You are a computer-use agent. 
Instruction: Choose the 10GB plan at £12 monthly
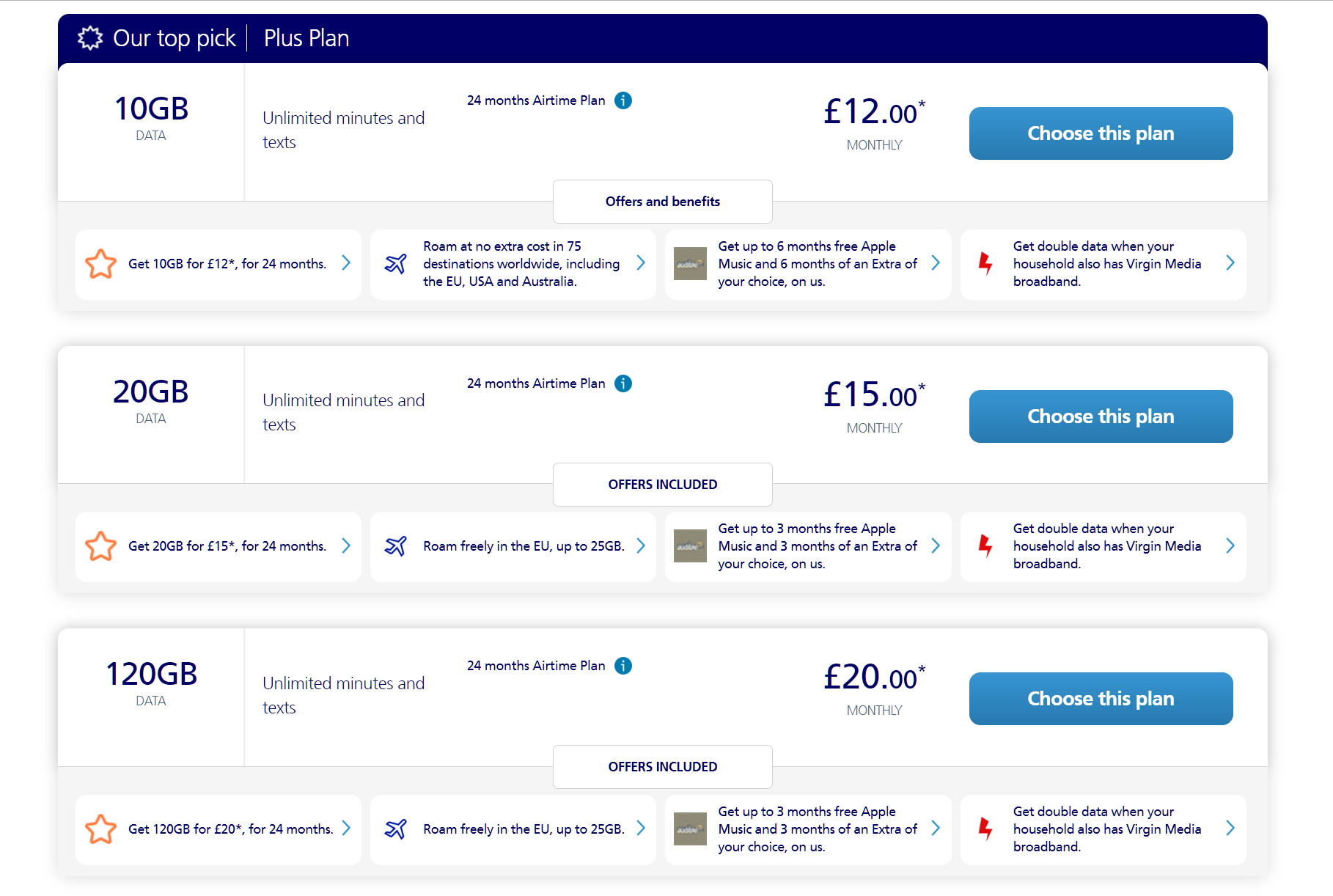[x=1101, y=133]
